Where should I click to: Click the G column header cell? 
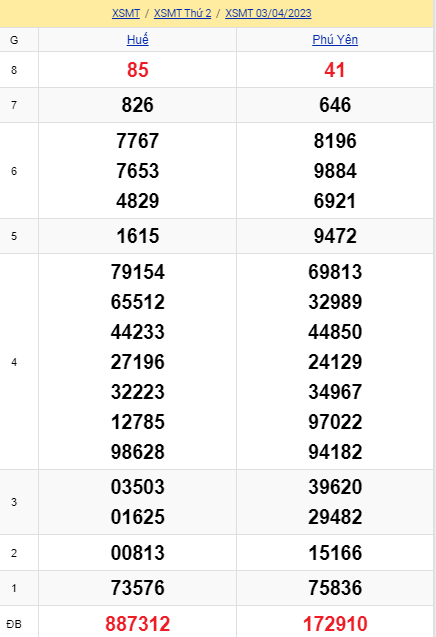click(14, 40)
